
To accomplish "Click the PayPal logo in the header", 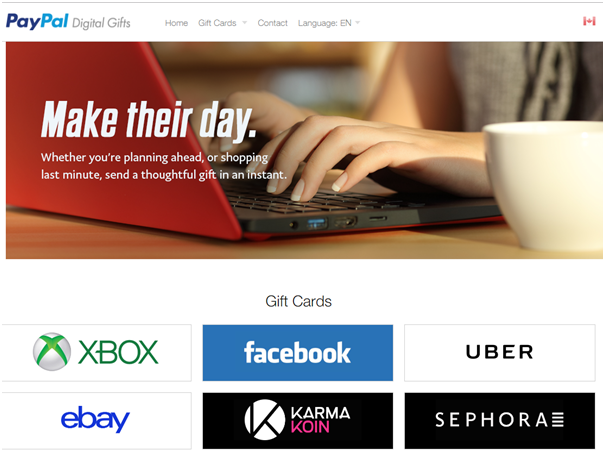I will [x=37, y=21].
